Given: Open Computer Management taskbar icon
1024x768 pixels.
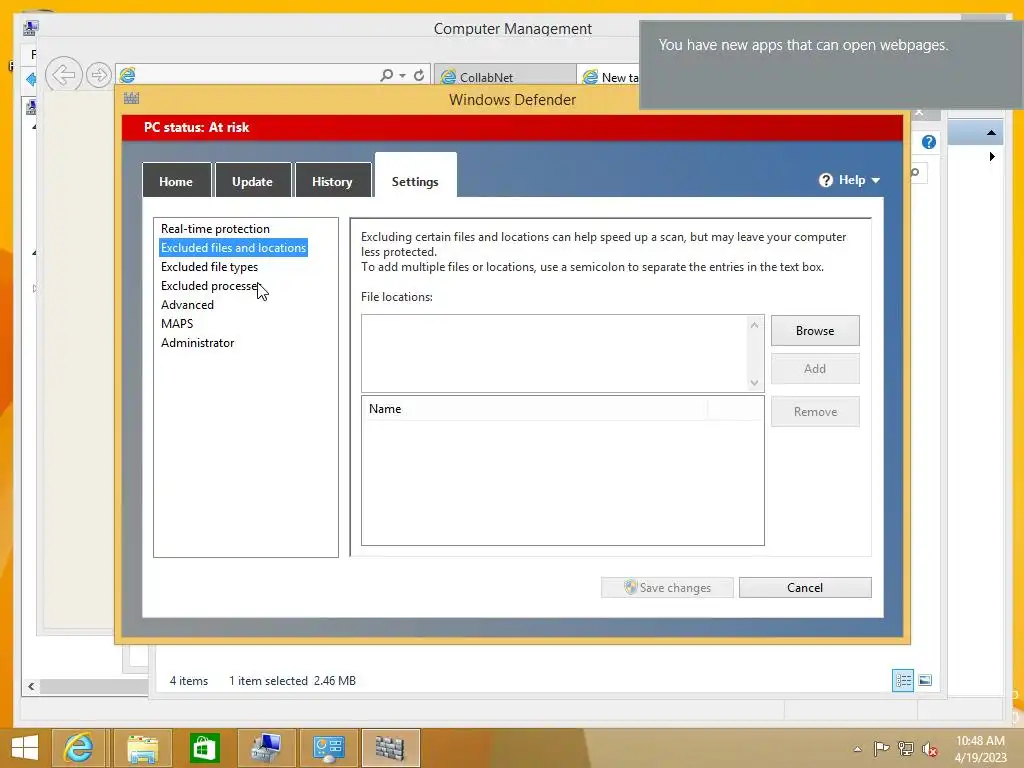Looking at the screenshot, I should 266,748.
